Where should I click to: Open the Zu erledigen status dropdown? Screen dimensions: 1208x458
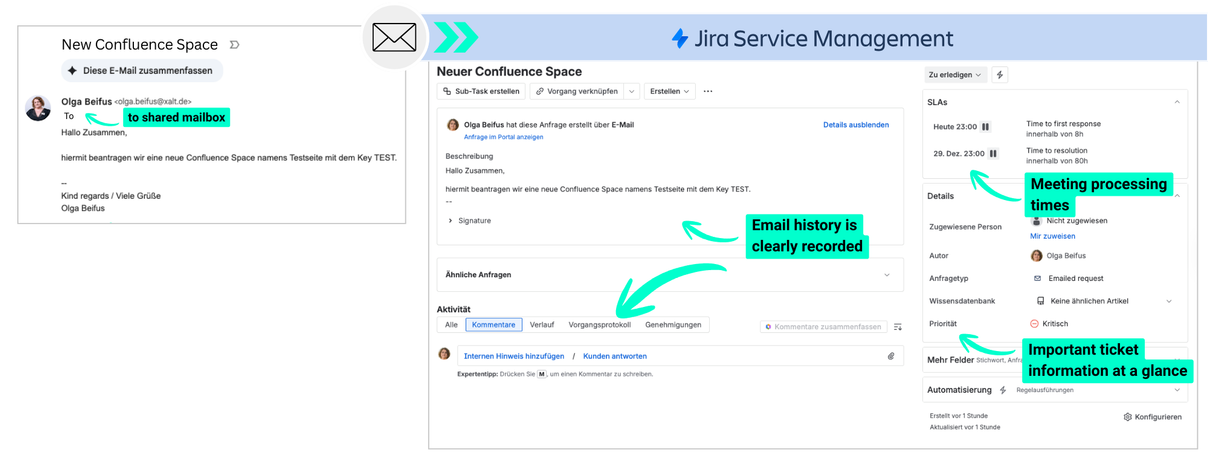[956, 75]
